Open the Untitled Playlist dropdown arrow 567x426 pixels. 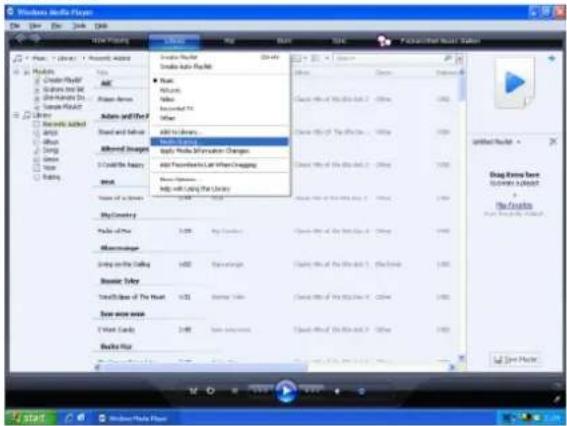(x=519, y=142)
